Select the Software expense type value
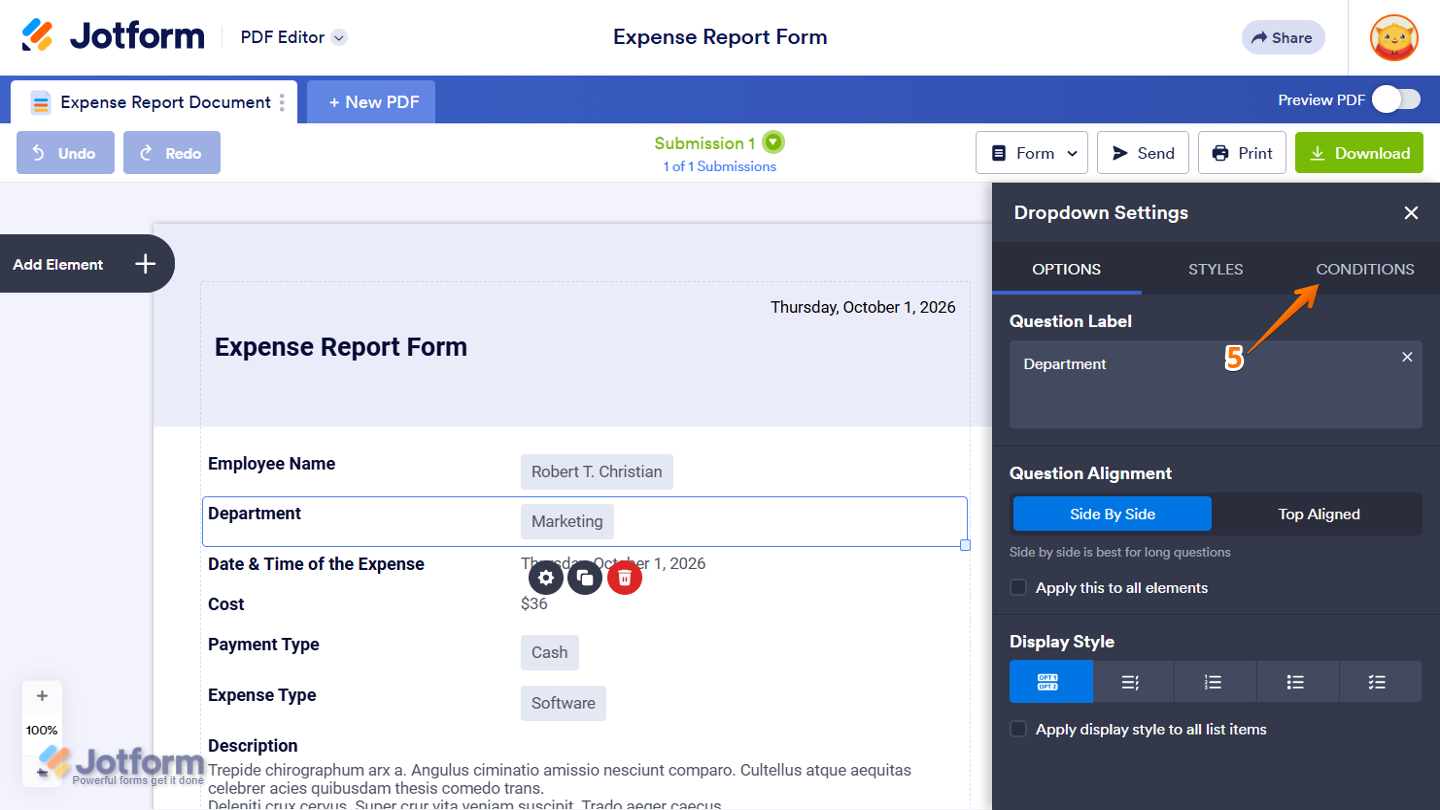 click(563, 703)
